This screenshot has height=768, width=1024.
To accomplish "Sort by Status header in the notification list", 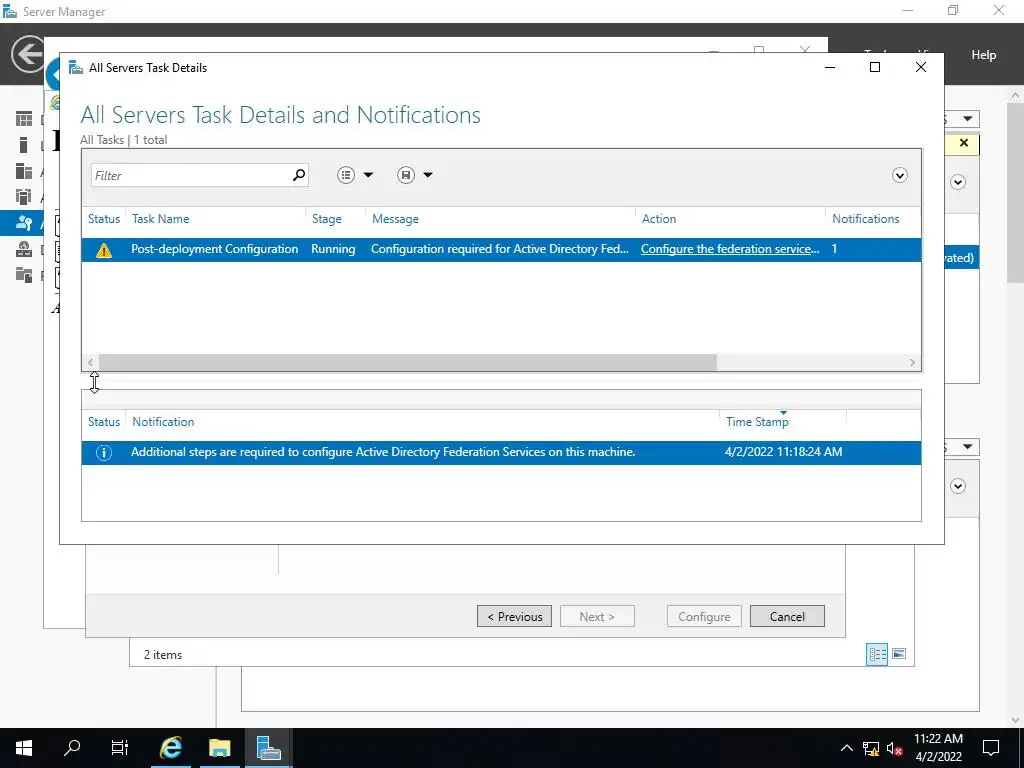I will click(104, 422).
